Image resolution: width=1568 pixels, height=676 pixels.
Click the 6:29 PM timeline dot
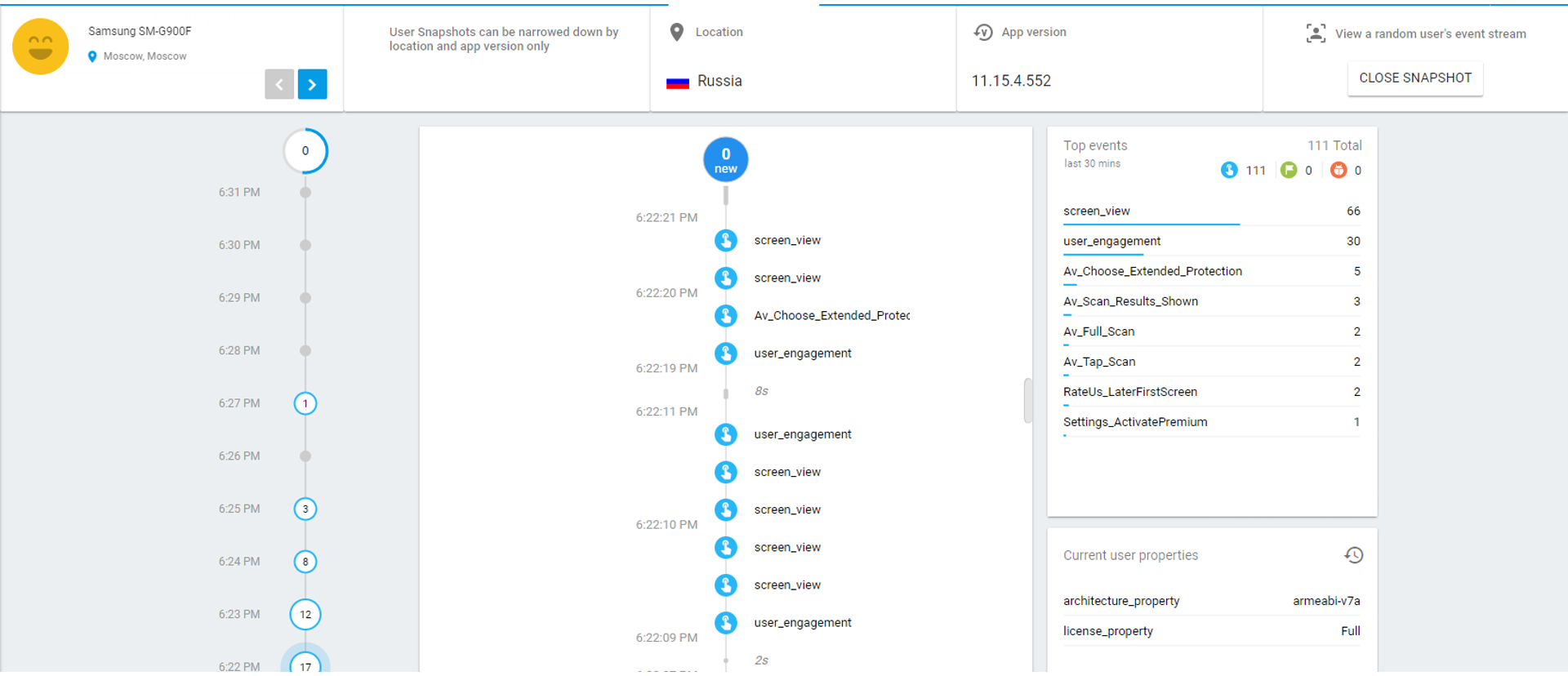pos(305,298)
